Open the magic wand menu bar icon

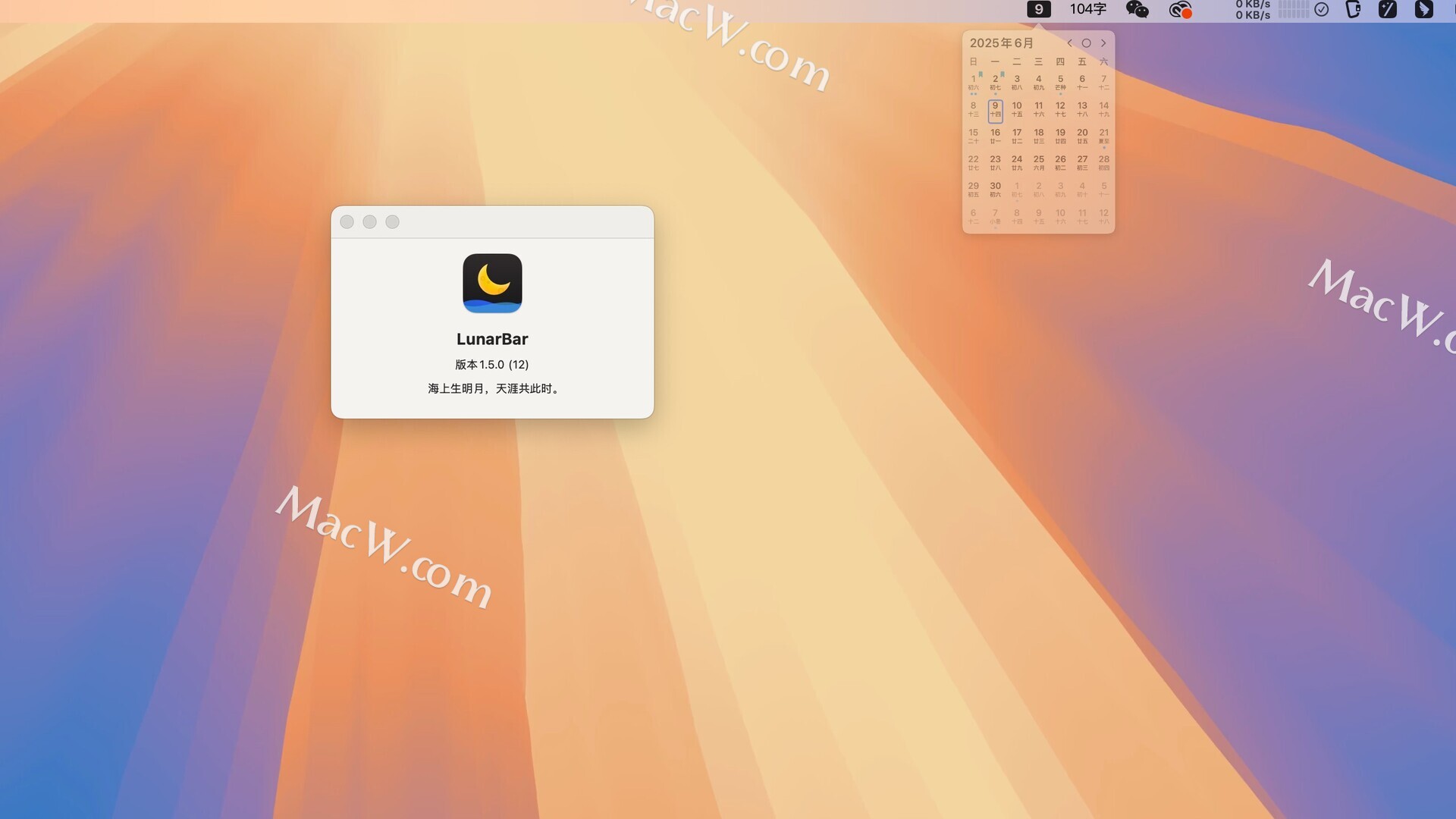click(1387, 9)
